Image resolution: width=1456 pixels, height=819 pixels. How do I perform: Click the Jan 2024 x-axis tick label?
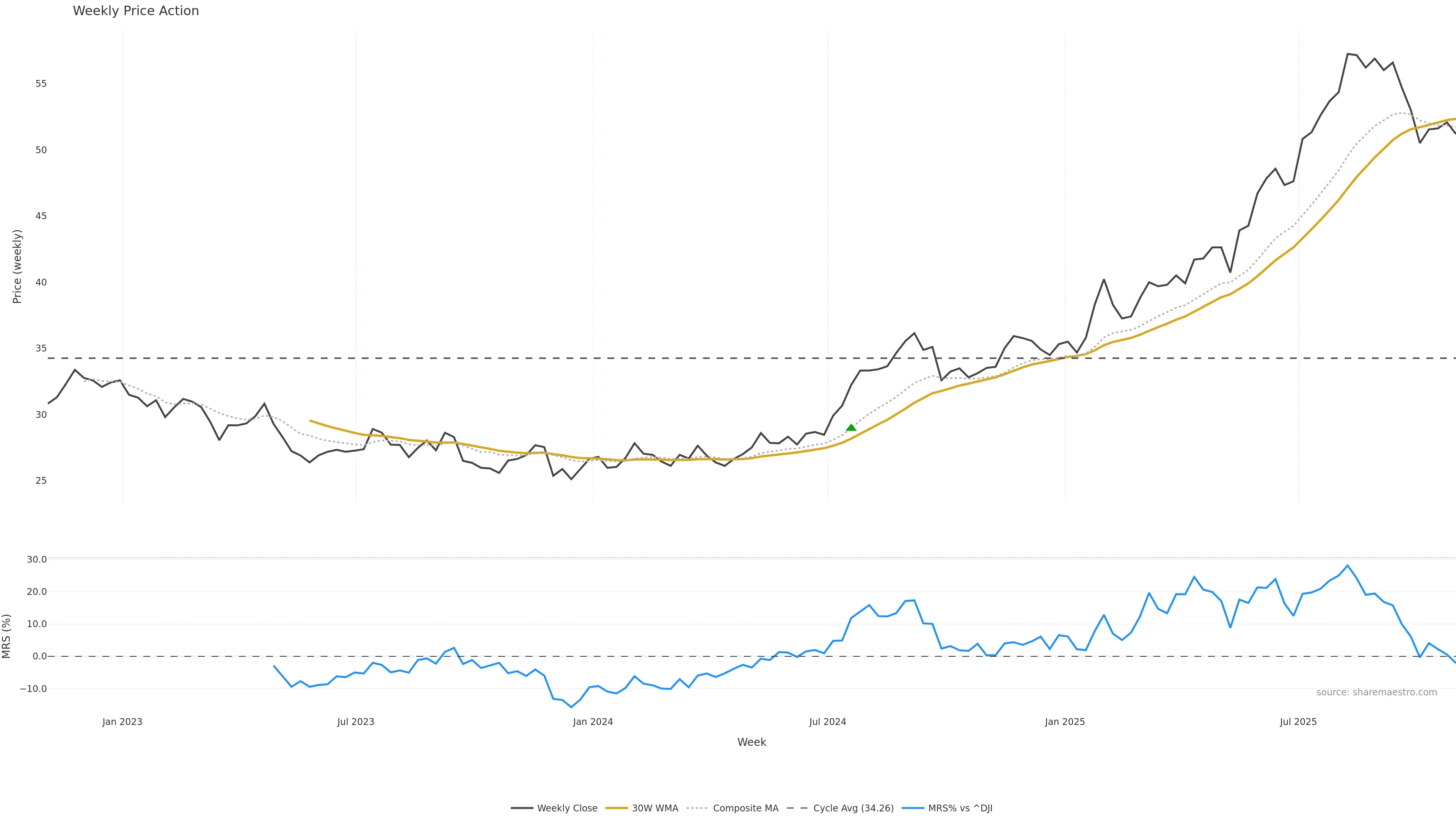click(x=593, y=722)
